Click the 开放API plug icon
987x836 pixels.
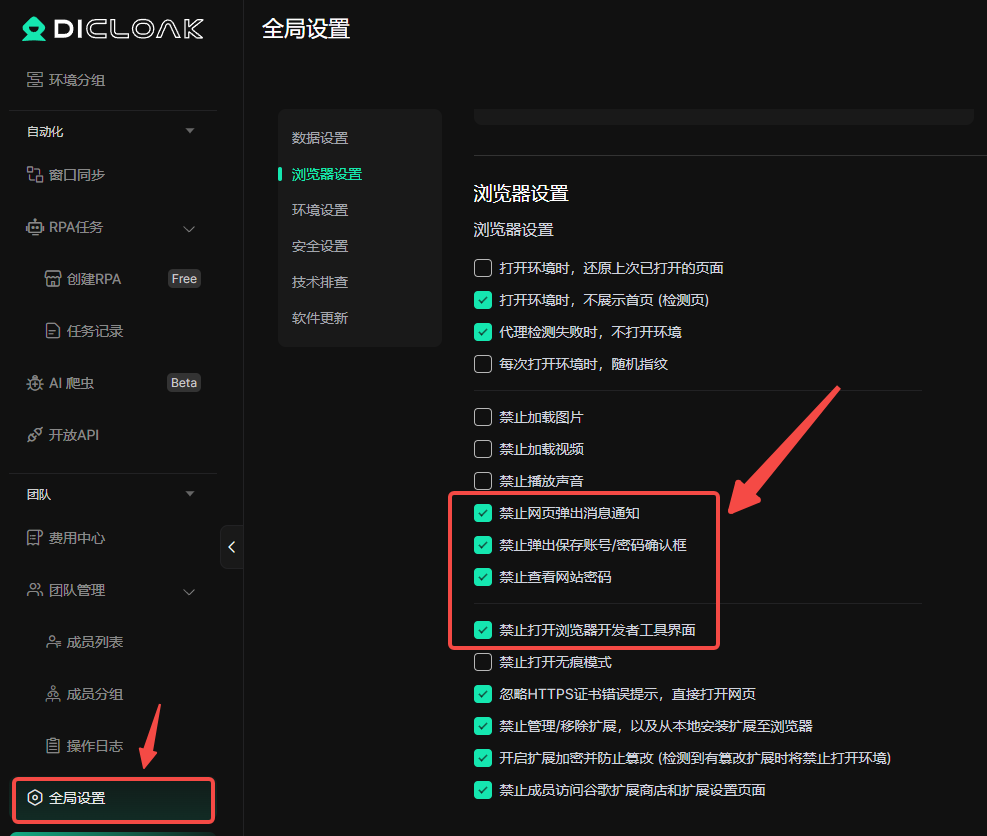pyautogui.click(x=35, y=435)
